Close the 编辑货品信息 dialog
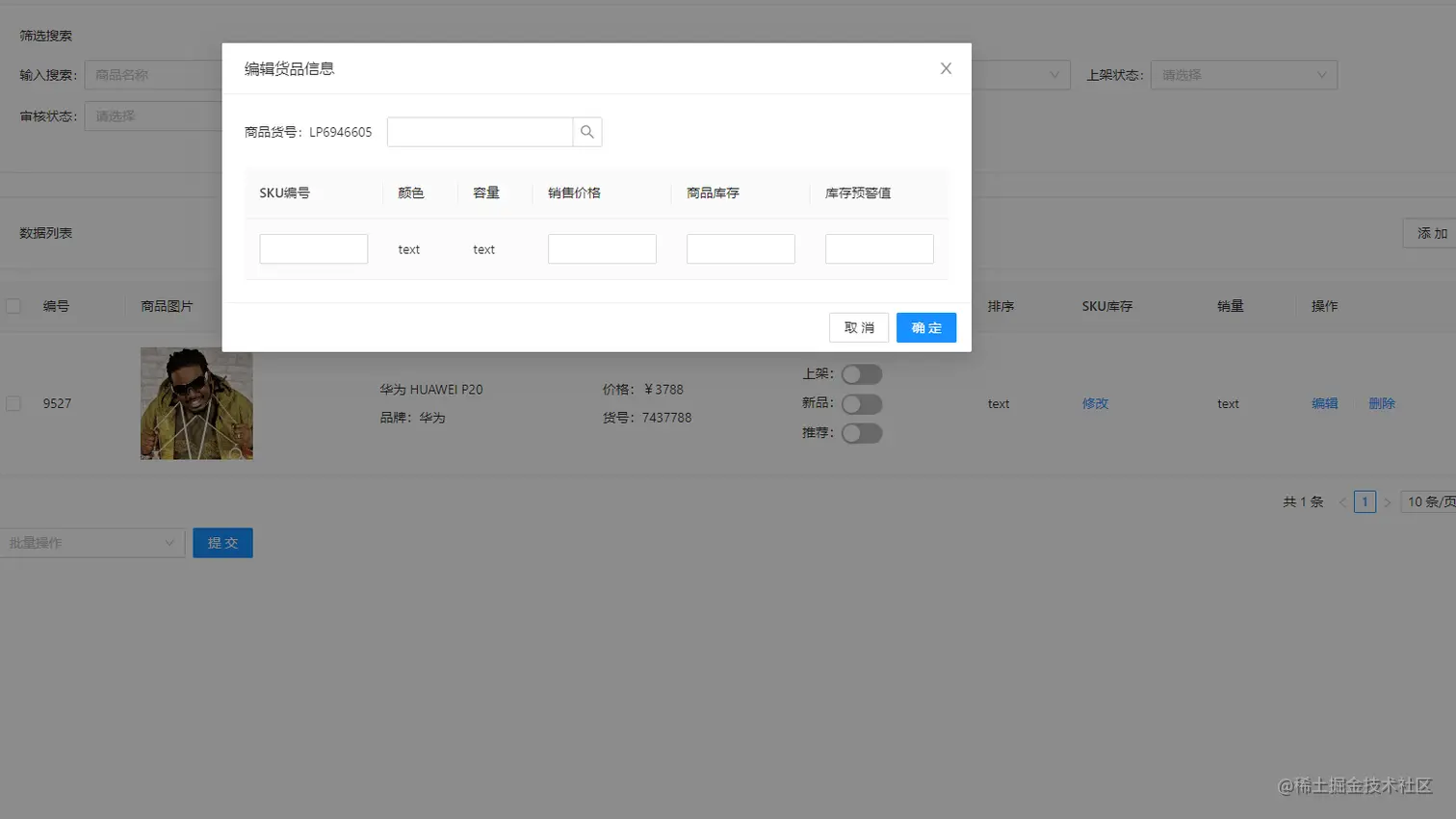Screen dimensions: 1456x819 [x=946, y=68]
